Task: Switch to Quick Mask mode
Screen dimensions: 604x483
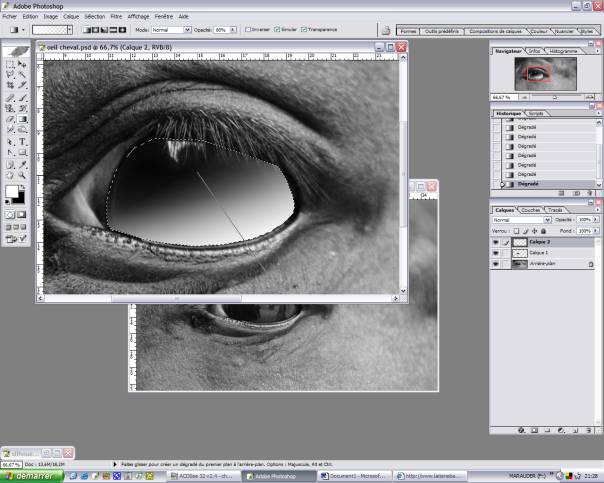Action: point(22,215)
